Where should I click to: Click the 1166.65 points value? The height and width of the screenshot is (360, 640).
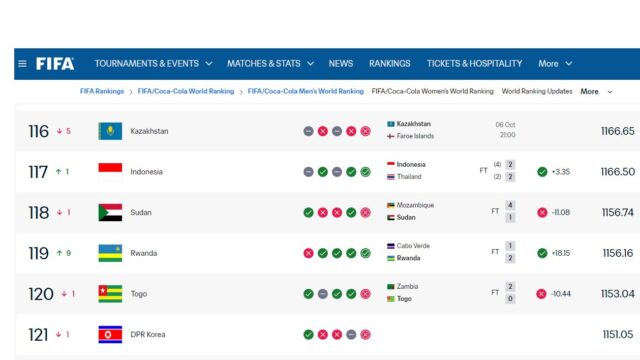(x=618, y=131)
